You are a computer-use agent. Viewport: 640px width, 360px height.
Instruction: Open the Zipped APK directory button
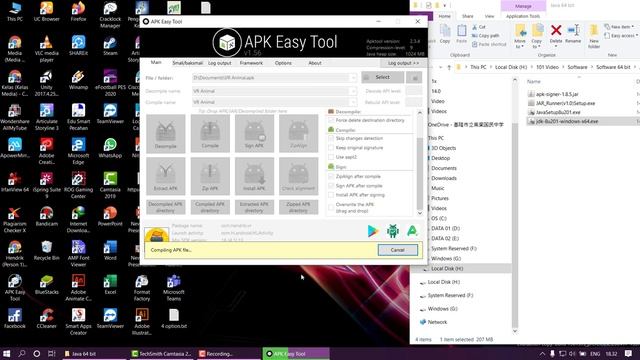point(298,207)
